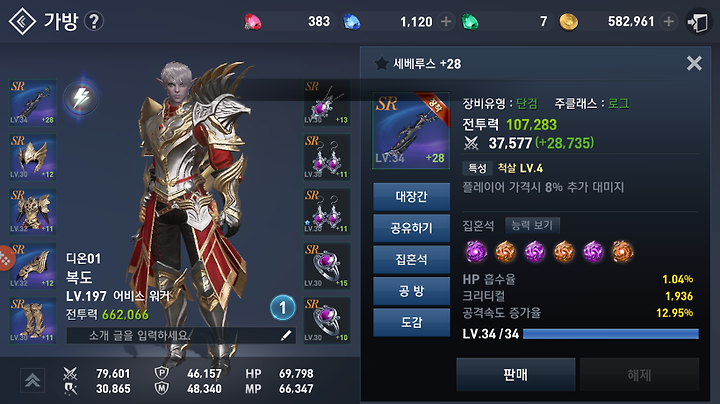Select the SR necklace +13 slot
The image size is (720, 404).
[x=327, y=102]
